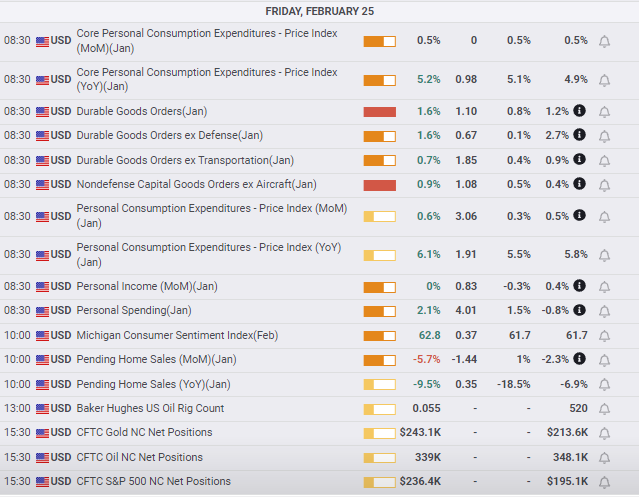The height and width of the screenshot is (497, 639).
Task: Click info icon for Personal Income (MoM)
Action: click(579, 286)
